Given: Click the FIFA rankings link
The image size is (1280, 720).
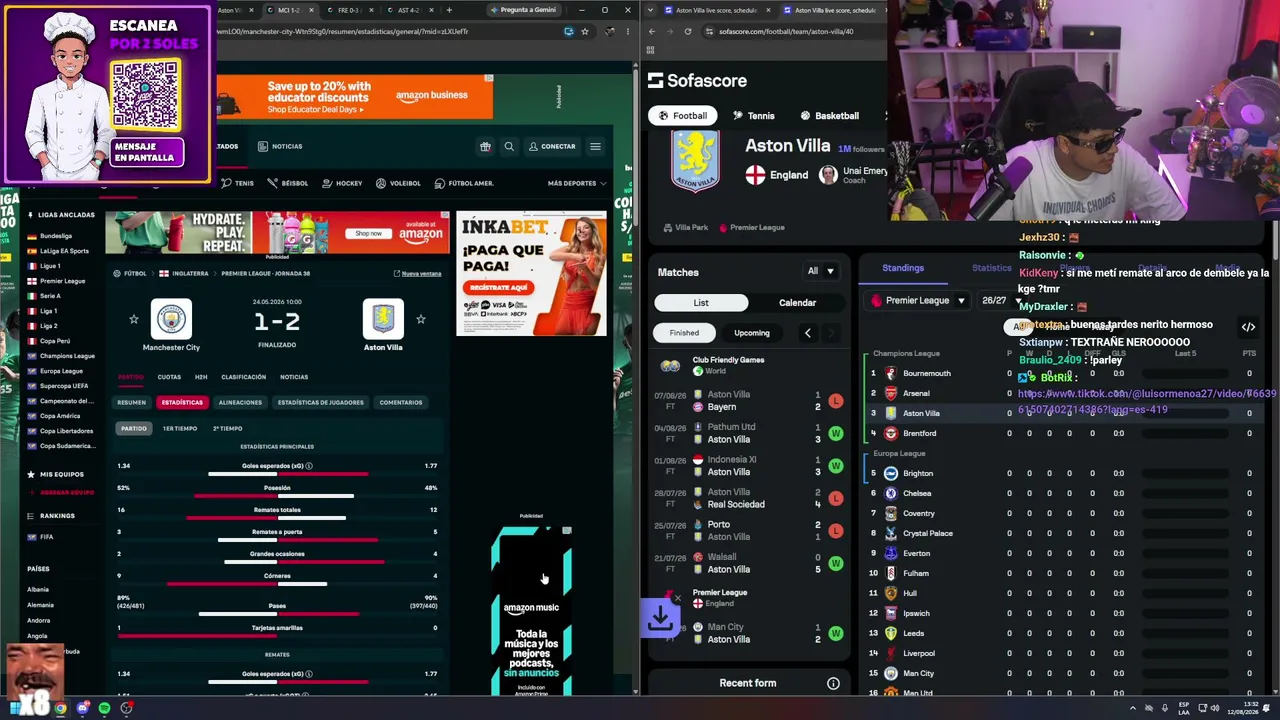Looking at the screenshot, I should [x=47, y=537].
